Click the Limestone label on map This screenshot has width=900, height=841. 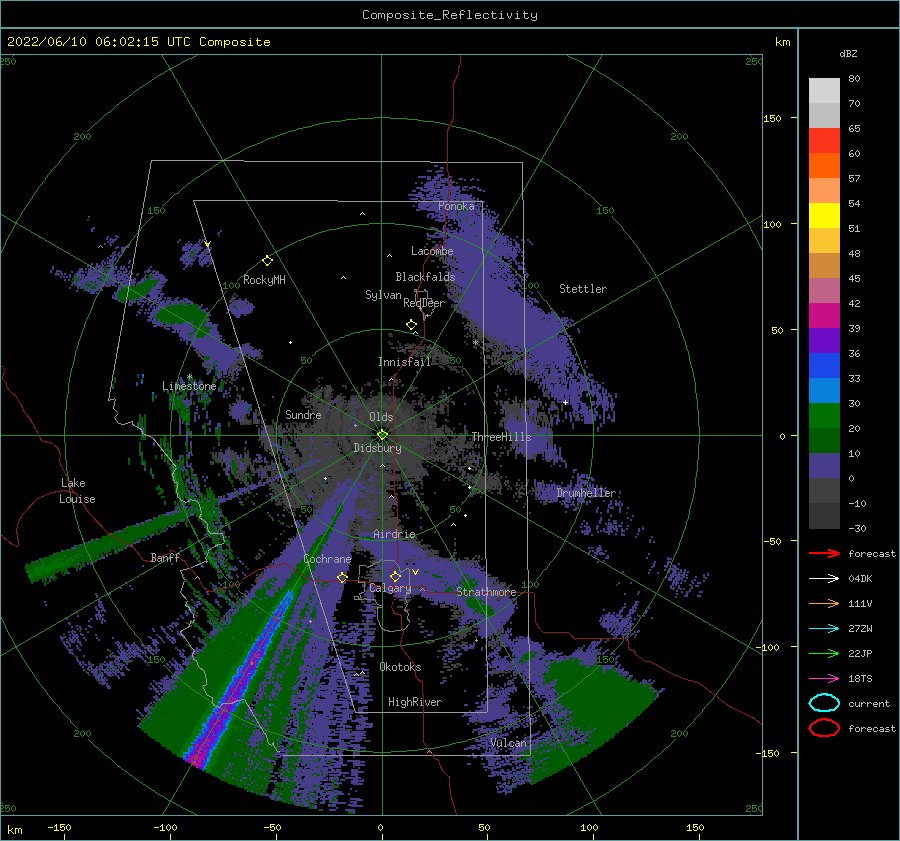click(189, 386)
